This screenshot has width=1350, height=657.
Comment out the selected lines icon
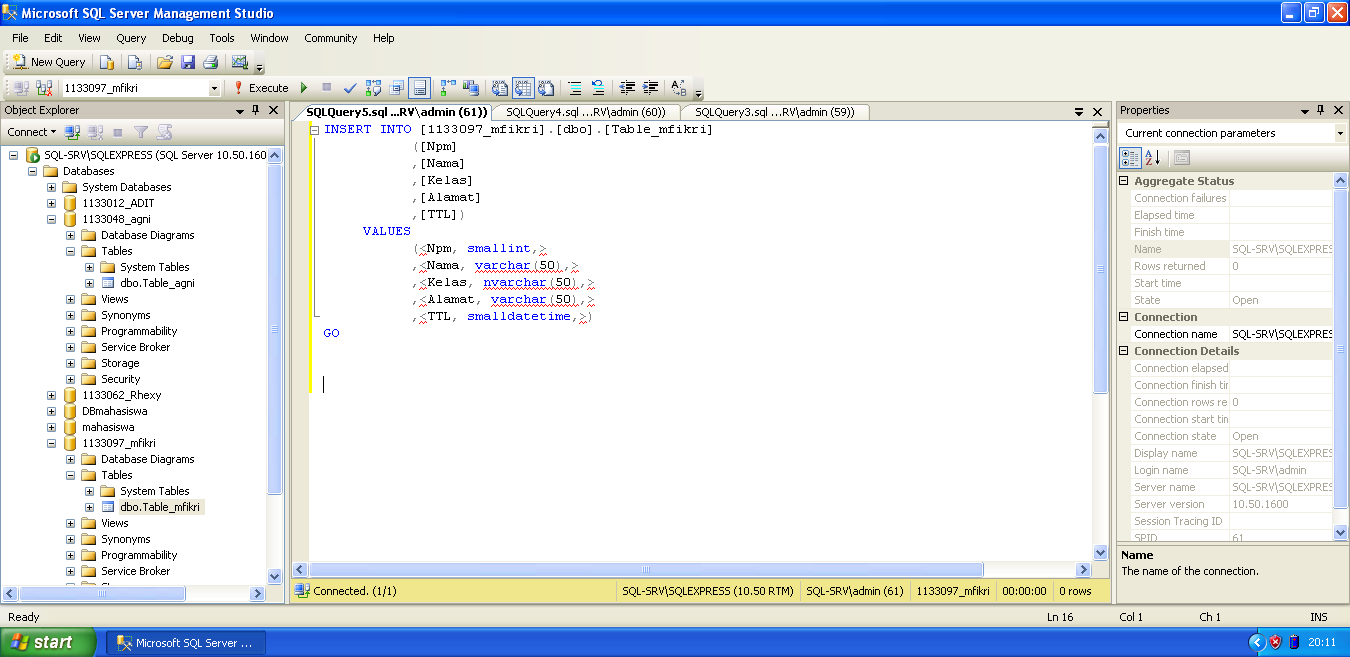[x=575, y=88]
